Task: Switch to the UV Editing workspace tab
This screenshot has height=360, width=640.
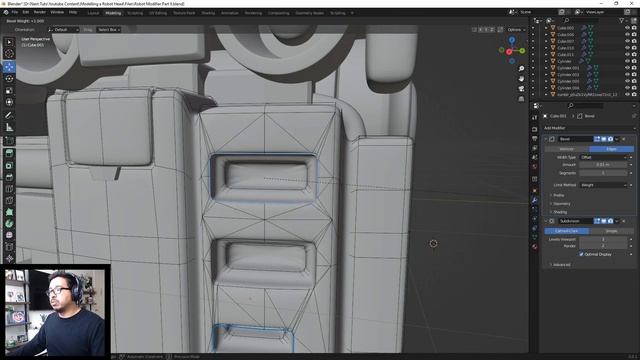Action: coord(158,13)
